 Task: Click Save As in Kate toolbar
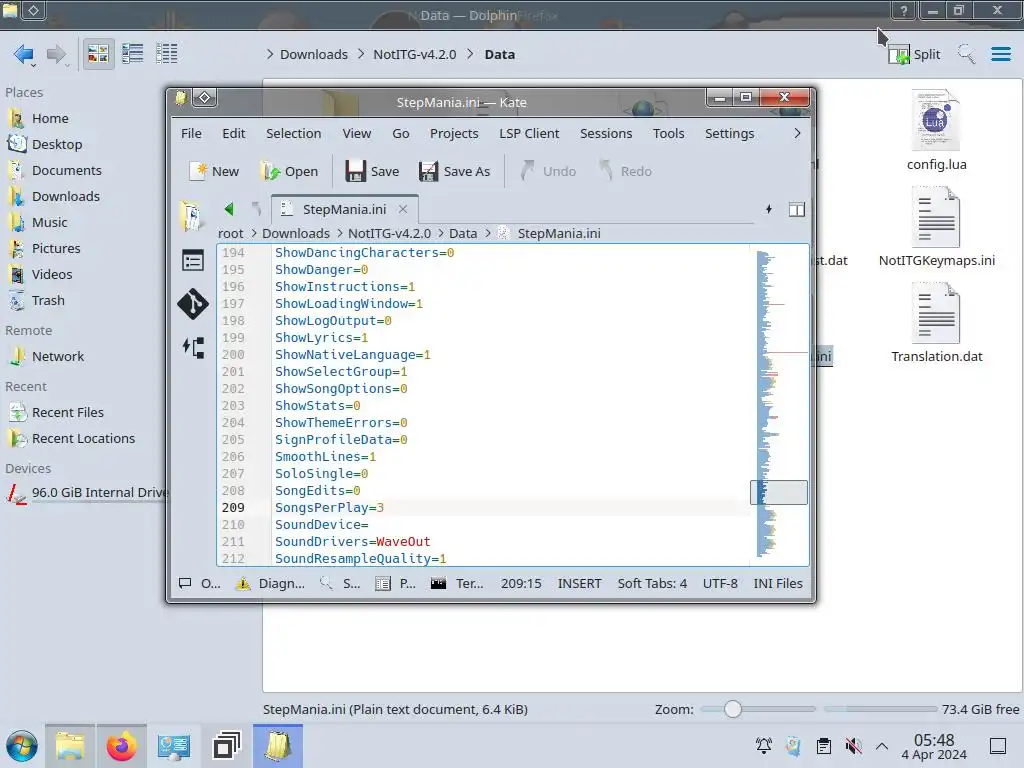(455, 171)
